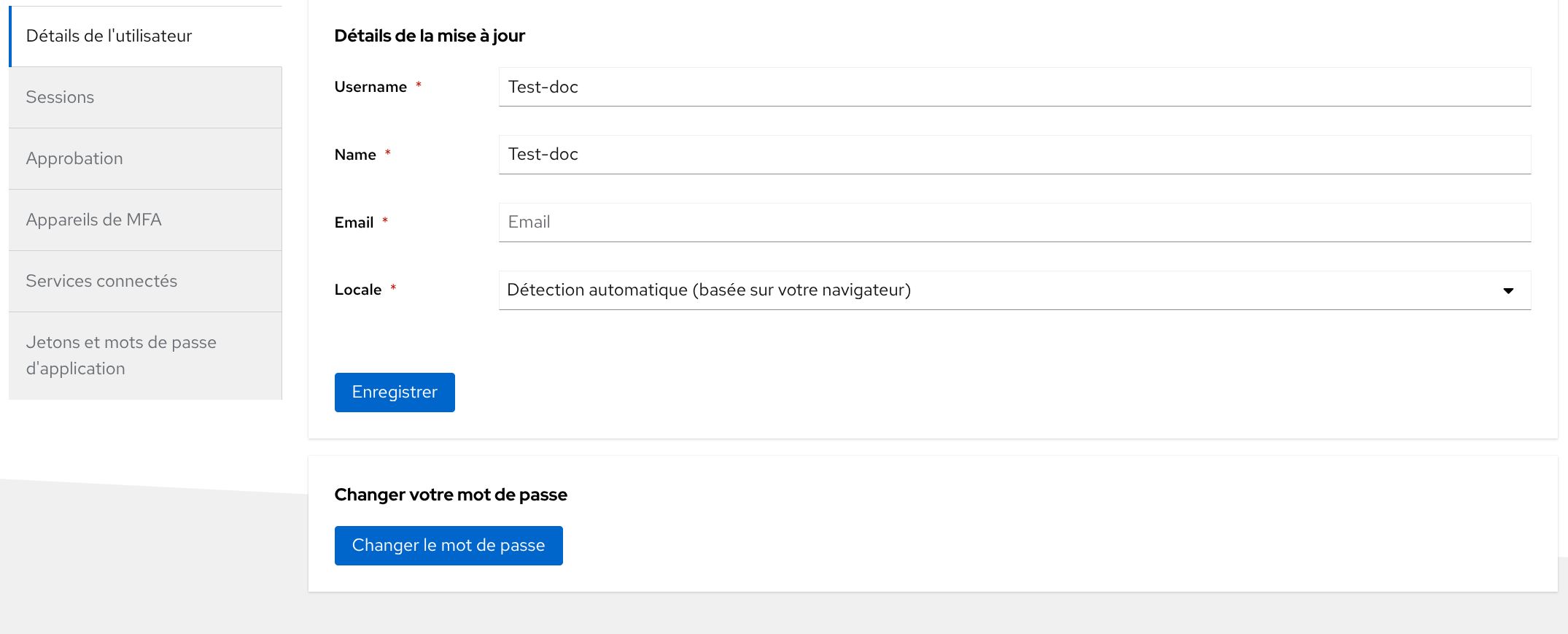
Task: Focus the Name text field
Action: tap(1014, 155)
